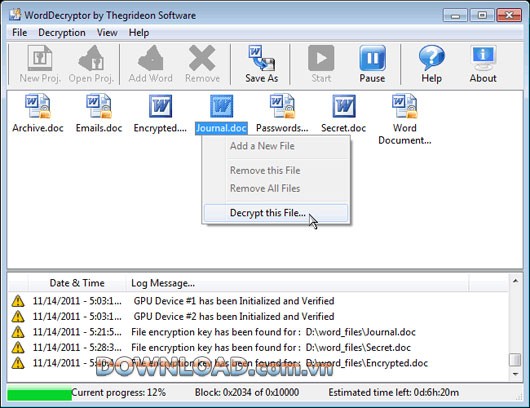This screenshot has width=530, height=408.
Task: Choose Remove this File context entry
Action: [276, 170]
